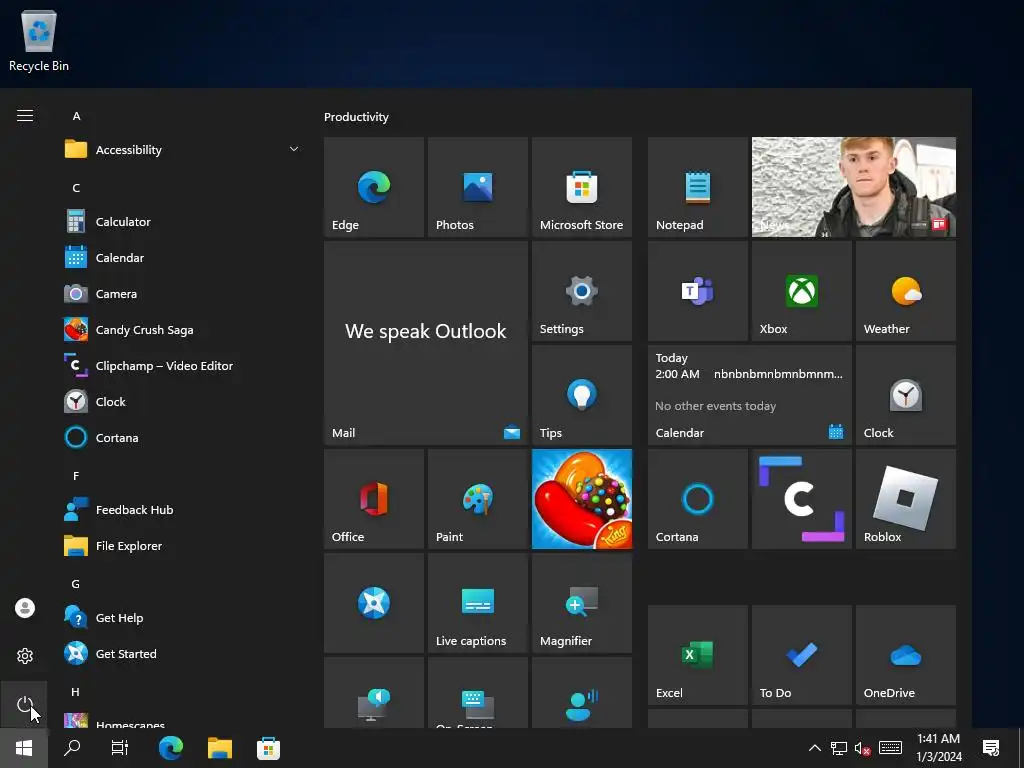Open the user account menu
The height and width of the screenshot is (768, 1024).
click(25, 608)
